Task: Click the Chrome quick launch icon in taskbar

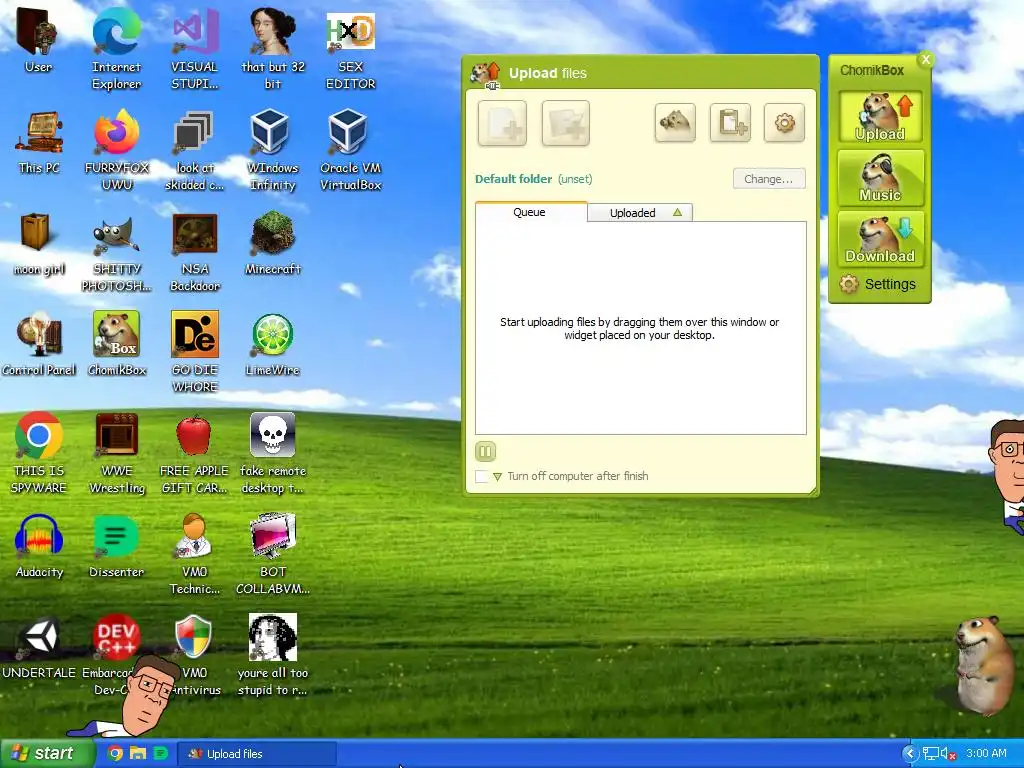Action: 115,753
